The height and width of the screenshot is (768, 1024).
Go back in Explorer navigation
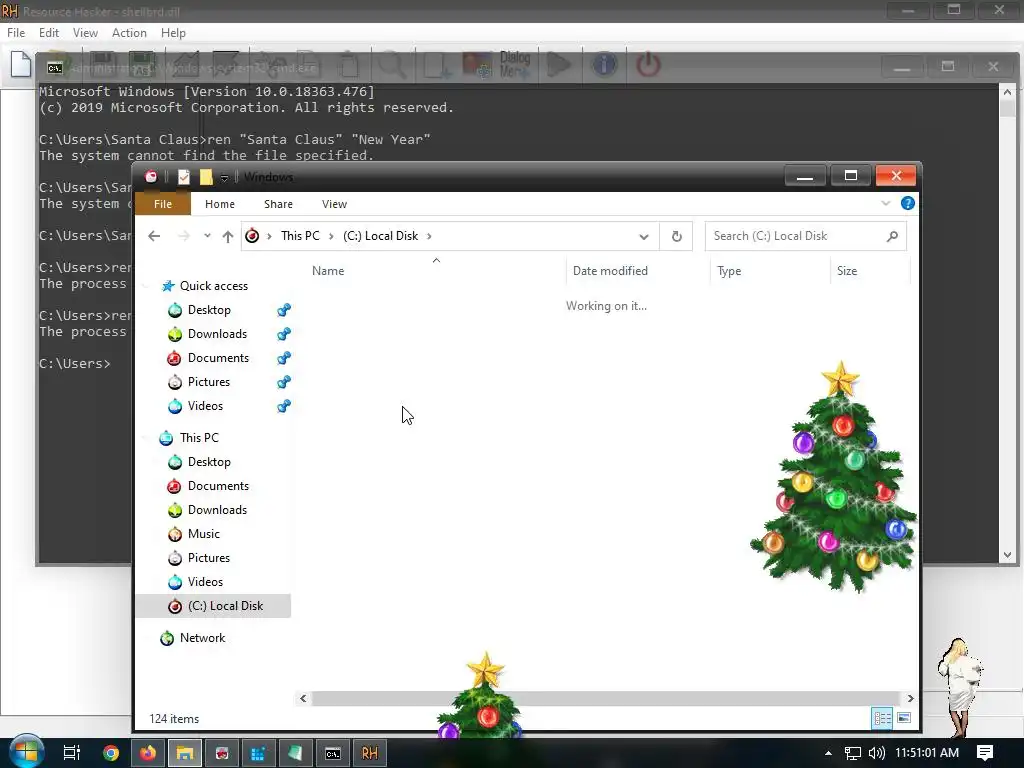click(154, 236)
